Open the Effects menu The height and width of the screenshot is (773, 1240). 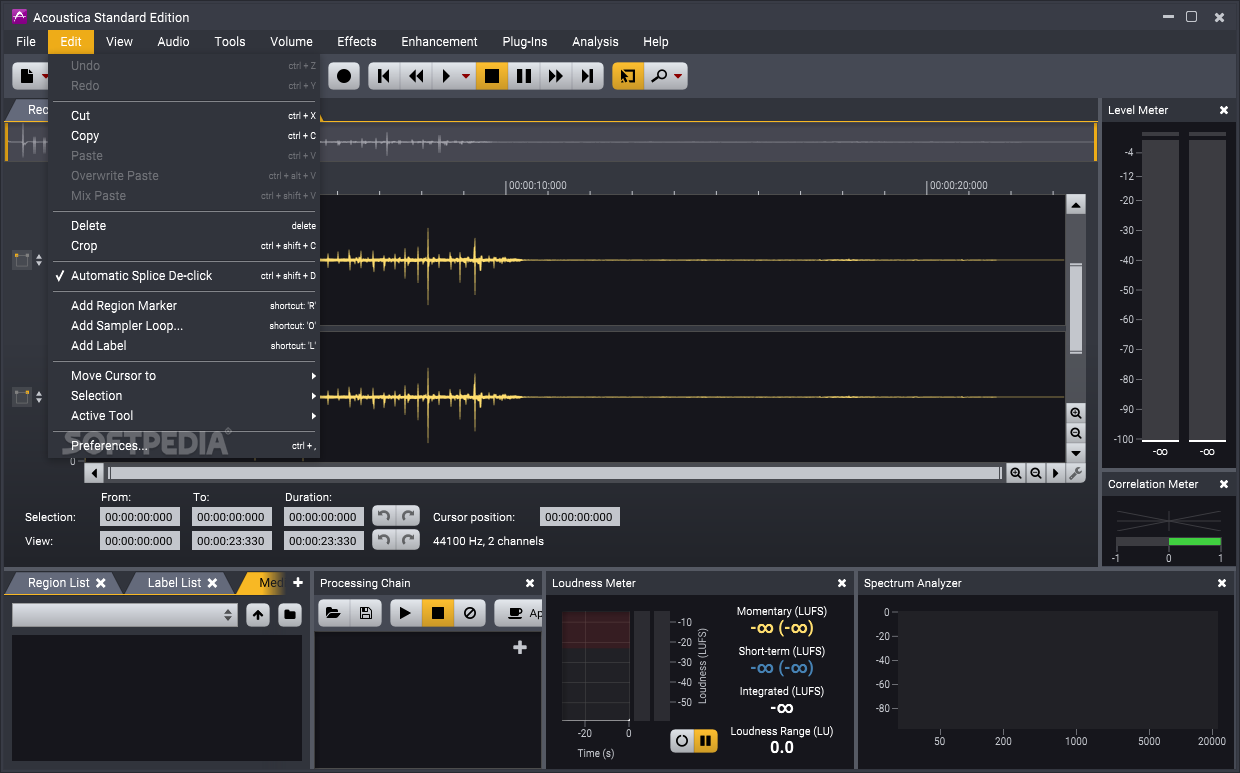pyautogui.click(x=357, y=42)
